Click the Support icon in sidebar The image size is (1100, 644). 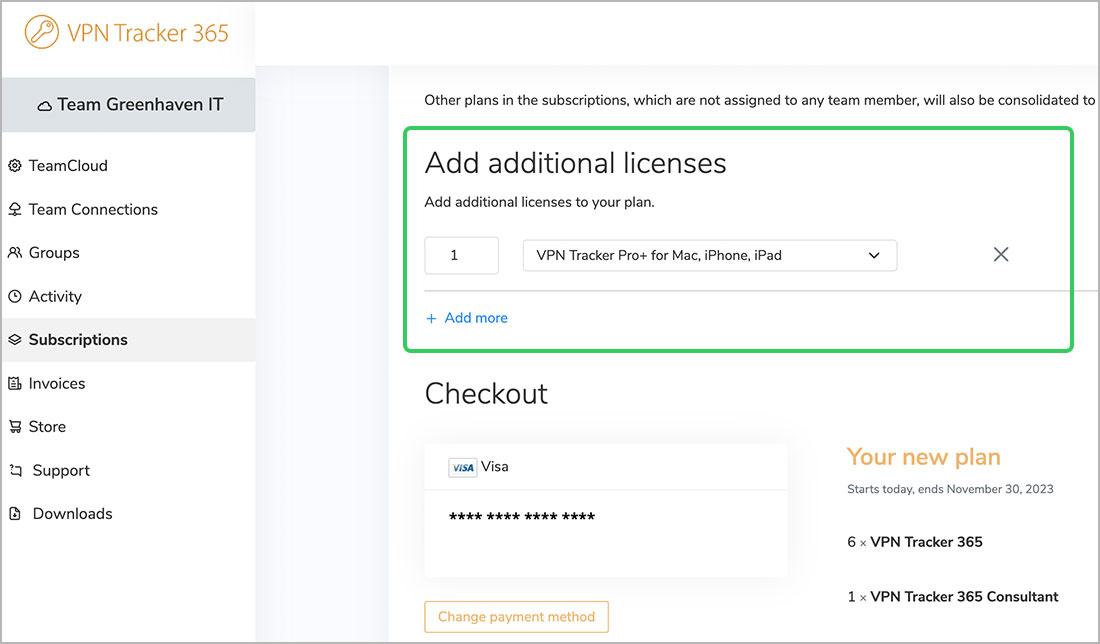pos(15,470)
